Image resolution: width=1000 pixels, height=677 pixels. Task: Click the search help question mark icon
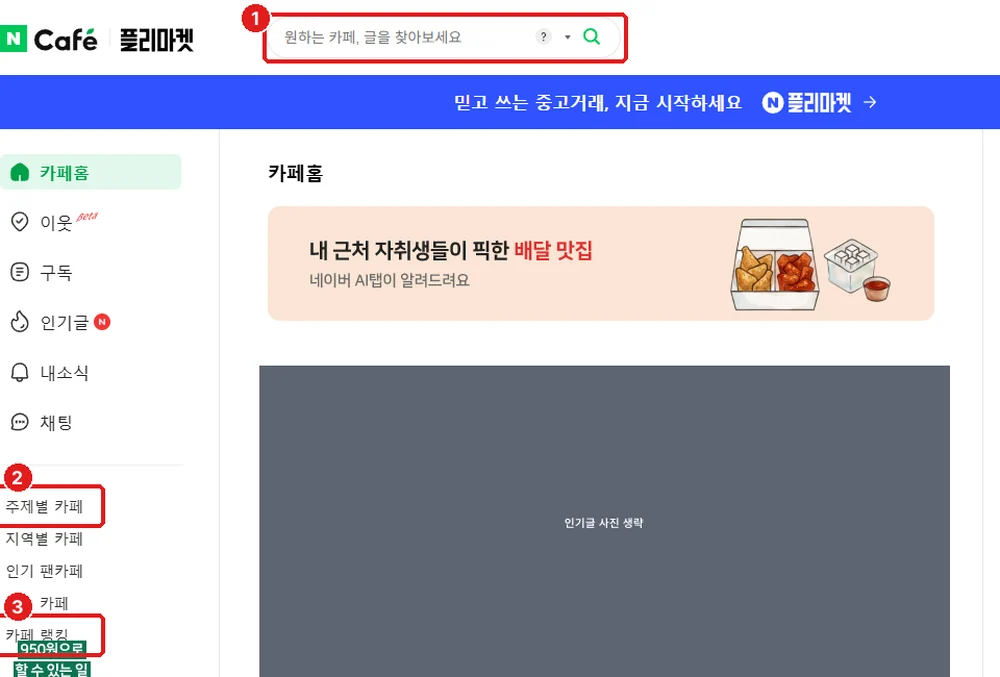pos(543,37)
